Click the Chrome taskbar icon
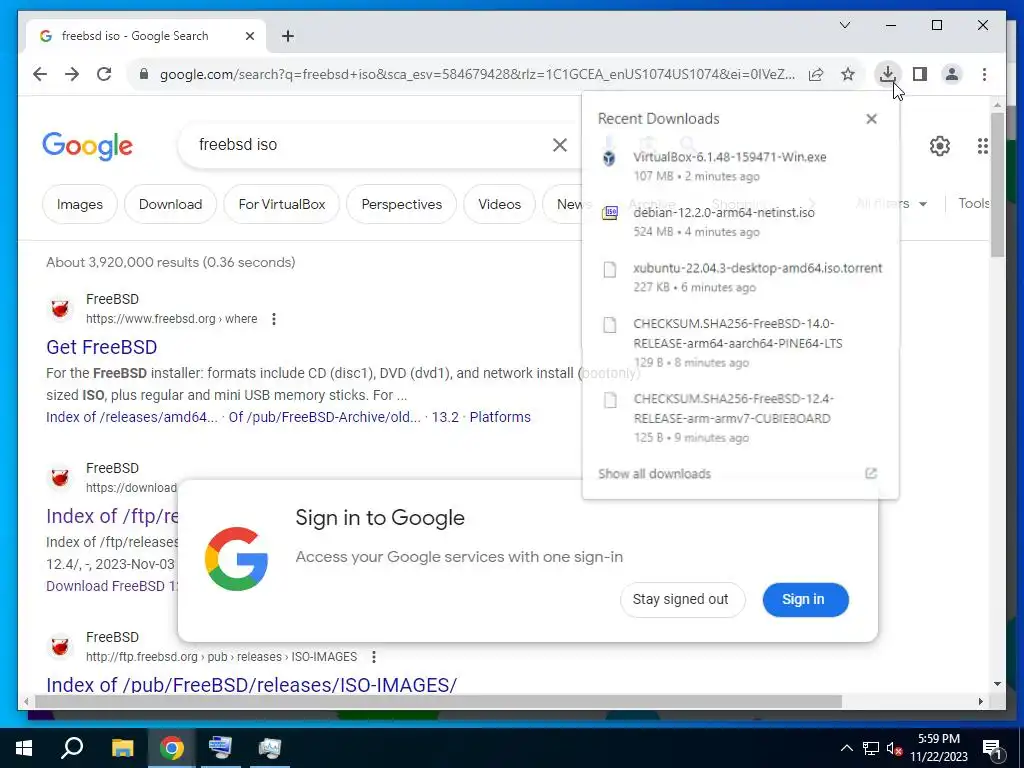1024x768 pixels. click(x=172, y=748)
